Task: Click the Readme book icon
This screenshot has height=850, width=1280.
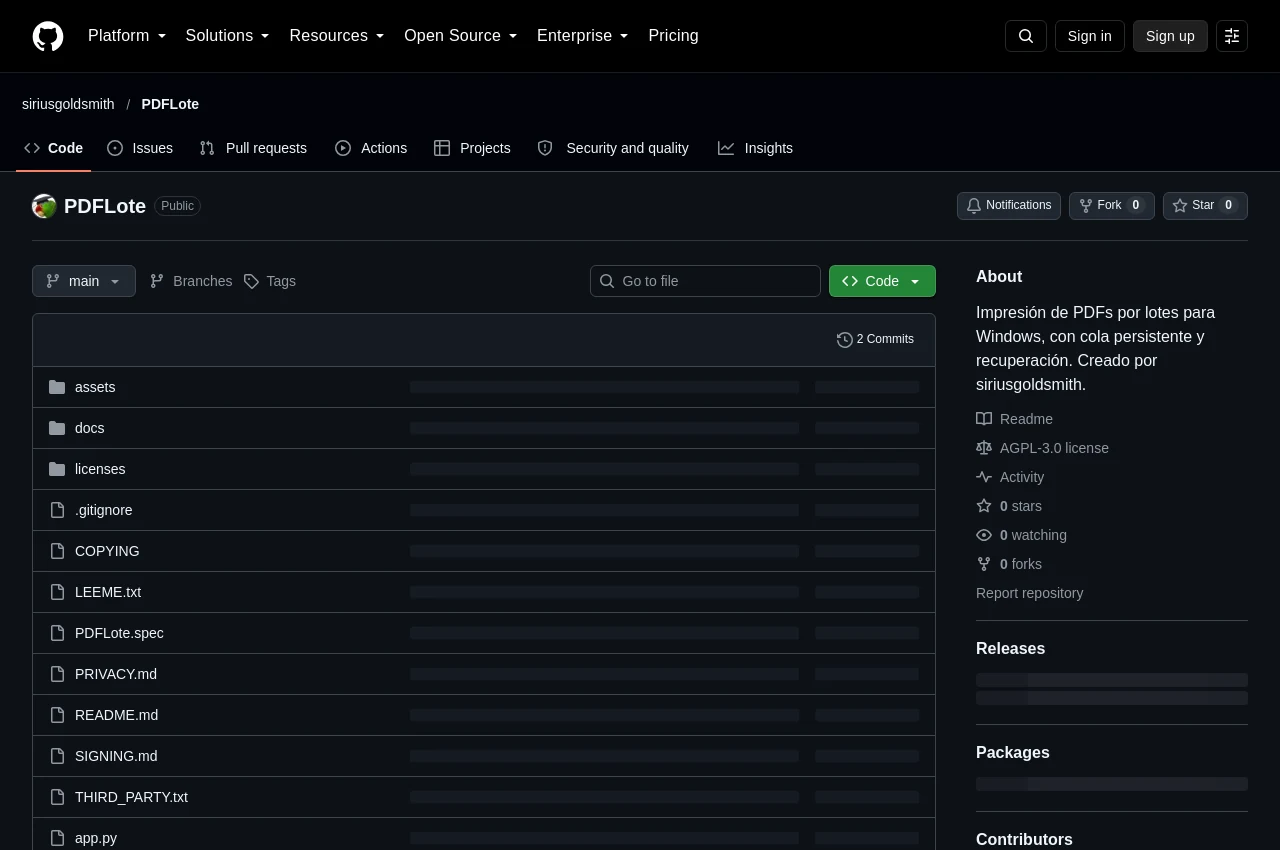Action: point(984,419)
